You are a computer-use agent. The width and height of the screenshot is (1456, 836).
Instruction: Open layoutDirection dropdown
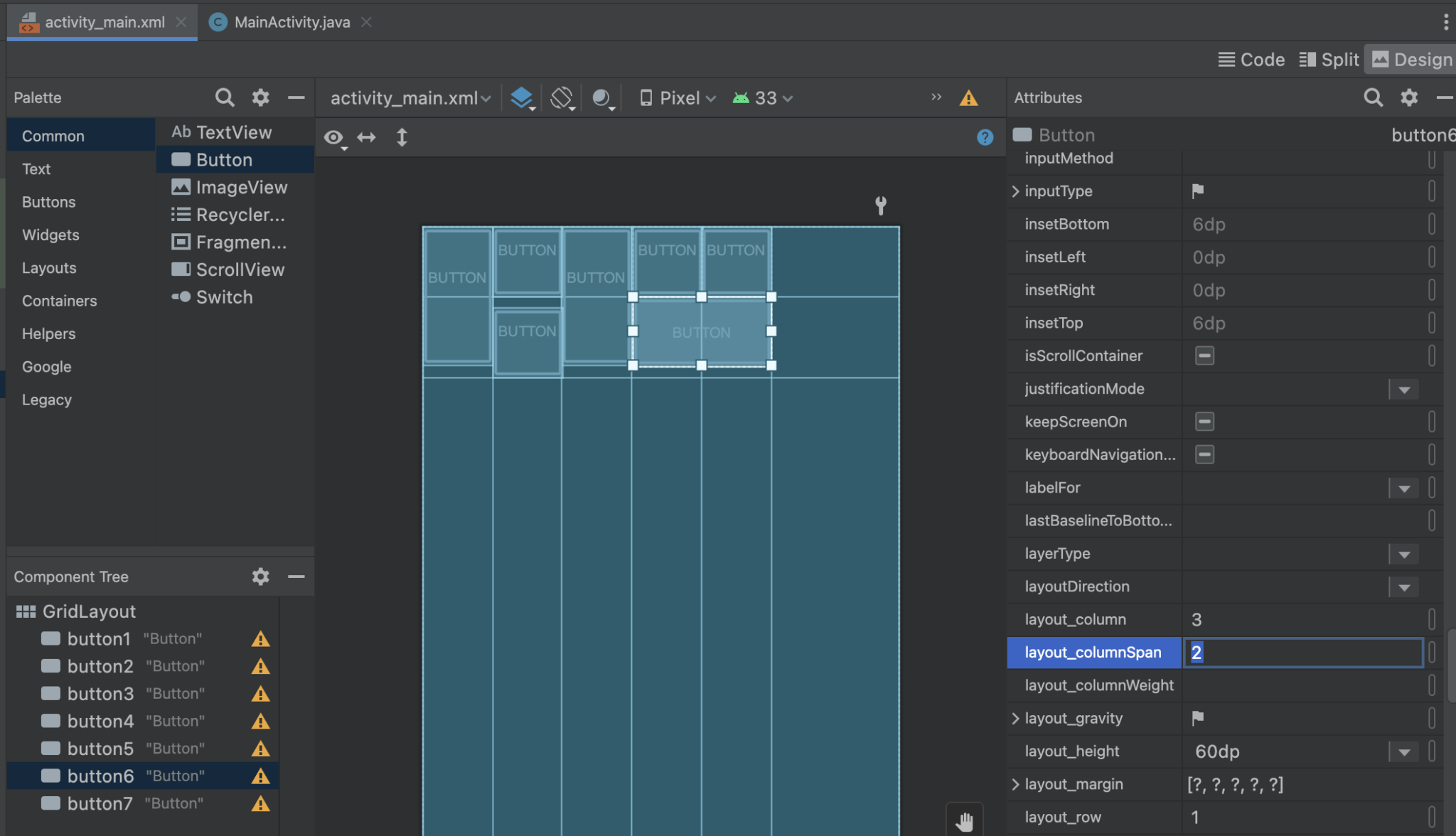coord(1404,587)
